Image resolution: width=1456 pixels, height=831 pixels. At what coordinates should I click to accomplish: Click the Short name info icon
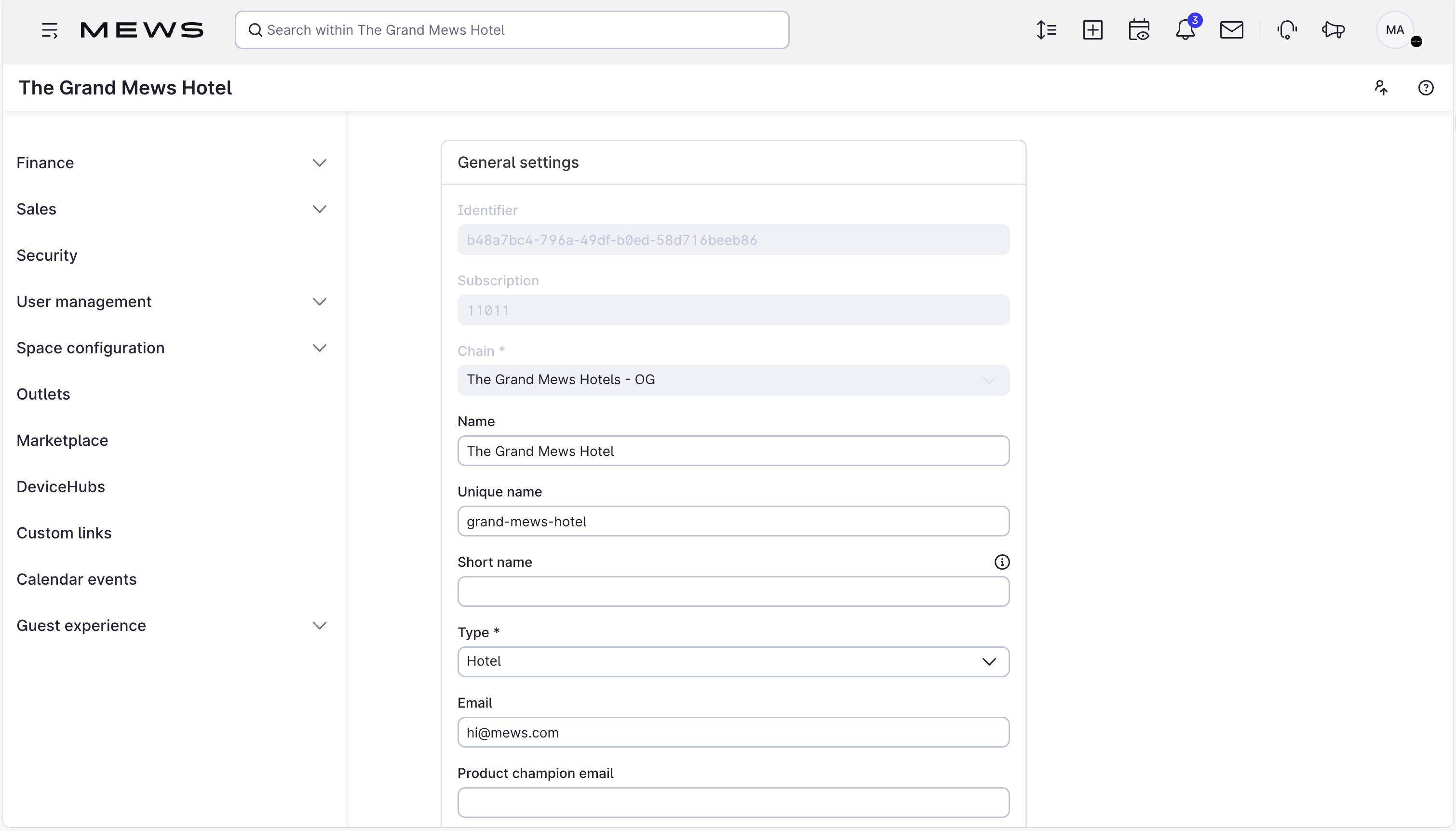(x=1002, y=562)
